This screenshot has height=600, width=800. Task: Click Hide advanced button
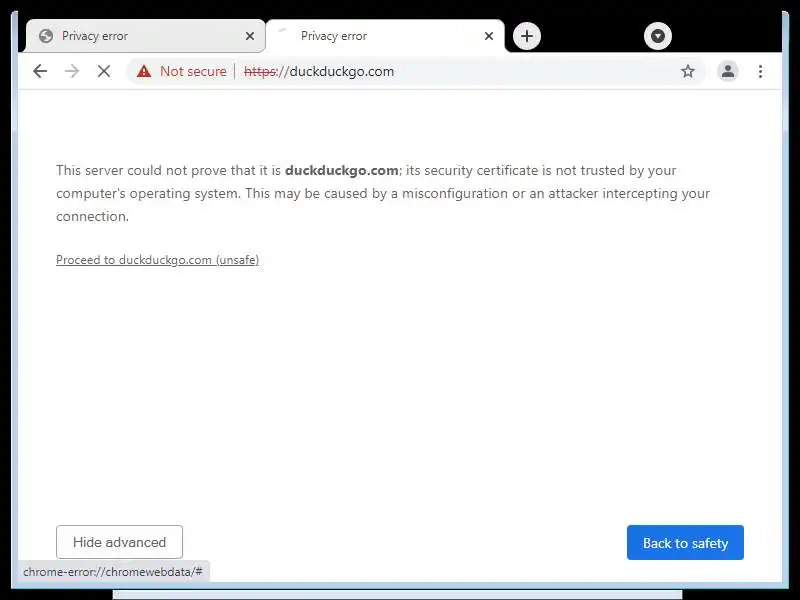[x=119, y=542]
